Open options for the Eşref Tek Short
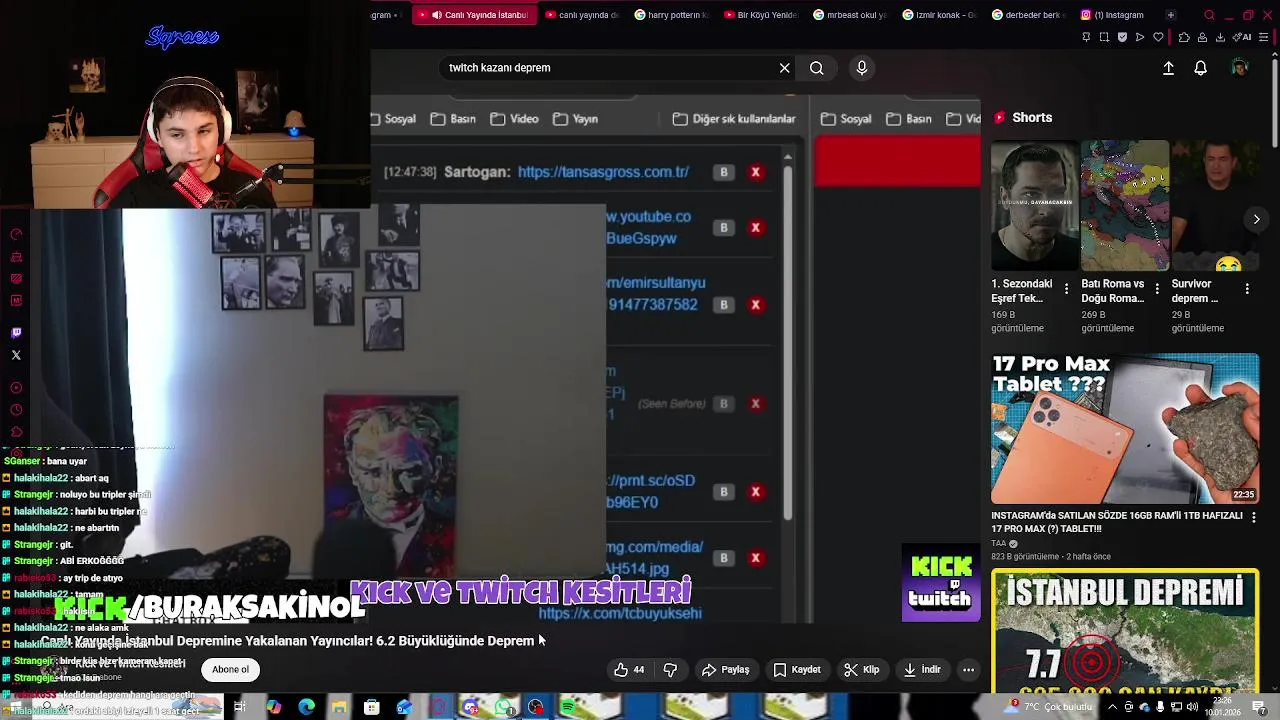 tap(1066, 289)
